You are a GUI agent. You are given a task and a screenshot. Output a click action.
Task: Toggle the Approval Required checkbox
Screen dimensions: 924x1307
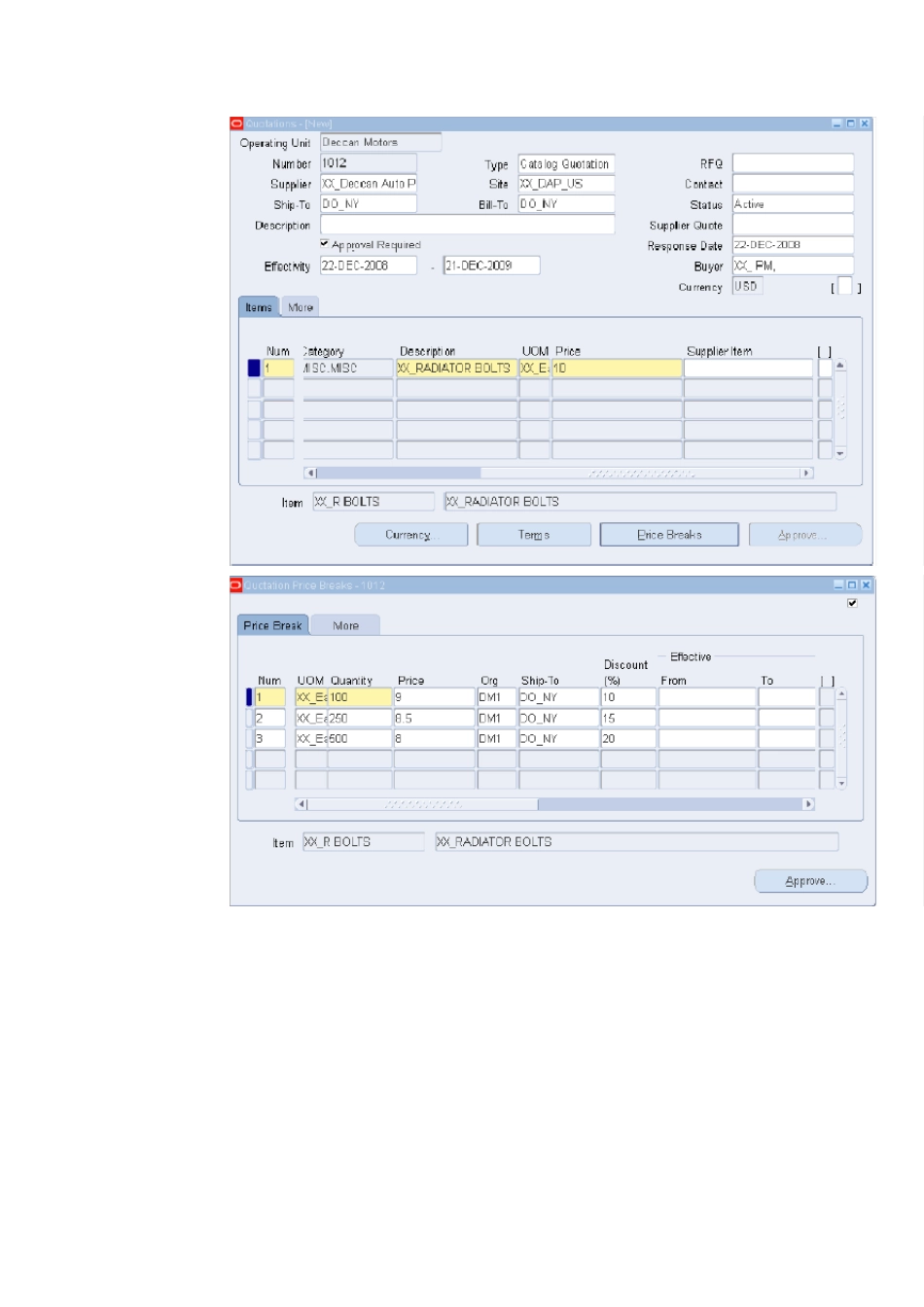pyautogui.click(x=324, y=244)
